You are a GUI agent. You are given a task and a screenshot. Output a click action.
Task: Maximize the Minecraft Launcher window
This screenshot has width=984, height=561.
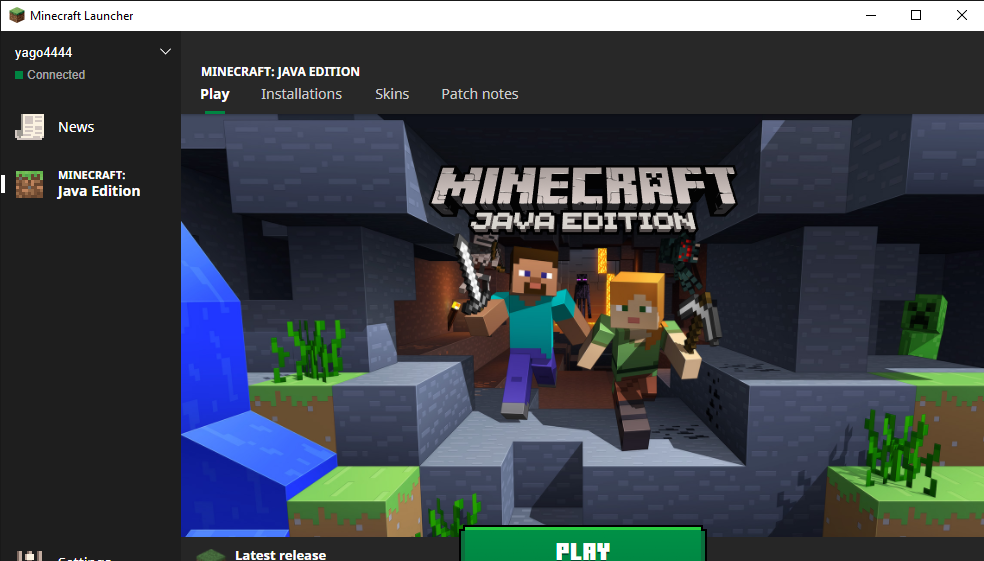(x=916, y=15)
